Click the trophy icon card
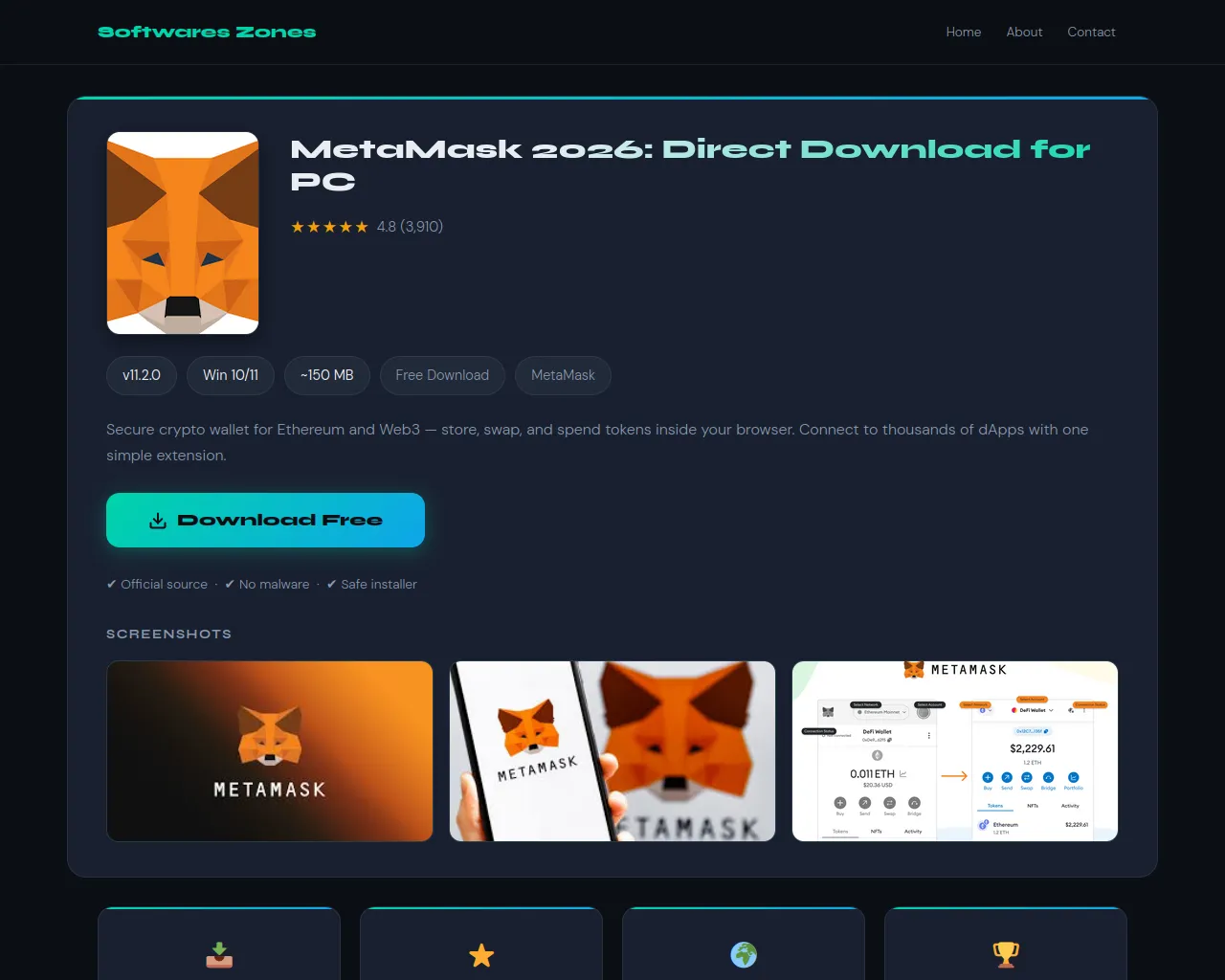This screenshot has height=980, width=1225. (x=1006, y=944)
